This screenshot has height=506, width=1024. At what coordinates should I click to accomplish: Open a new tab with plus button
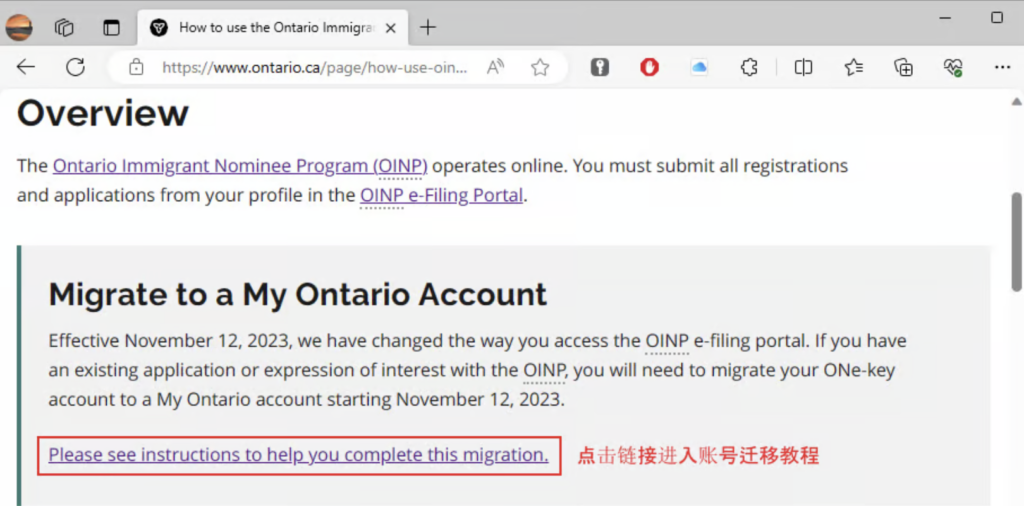427,27
